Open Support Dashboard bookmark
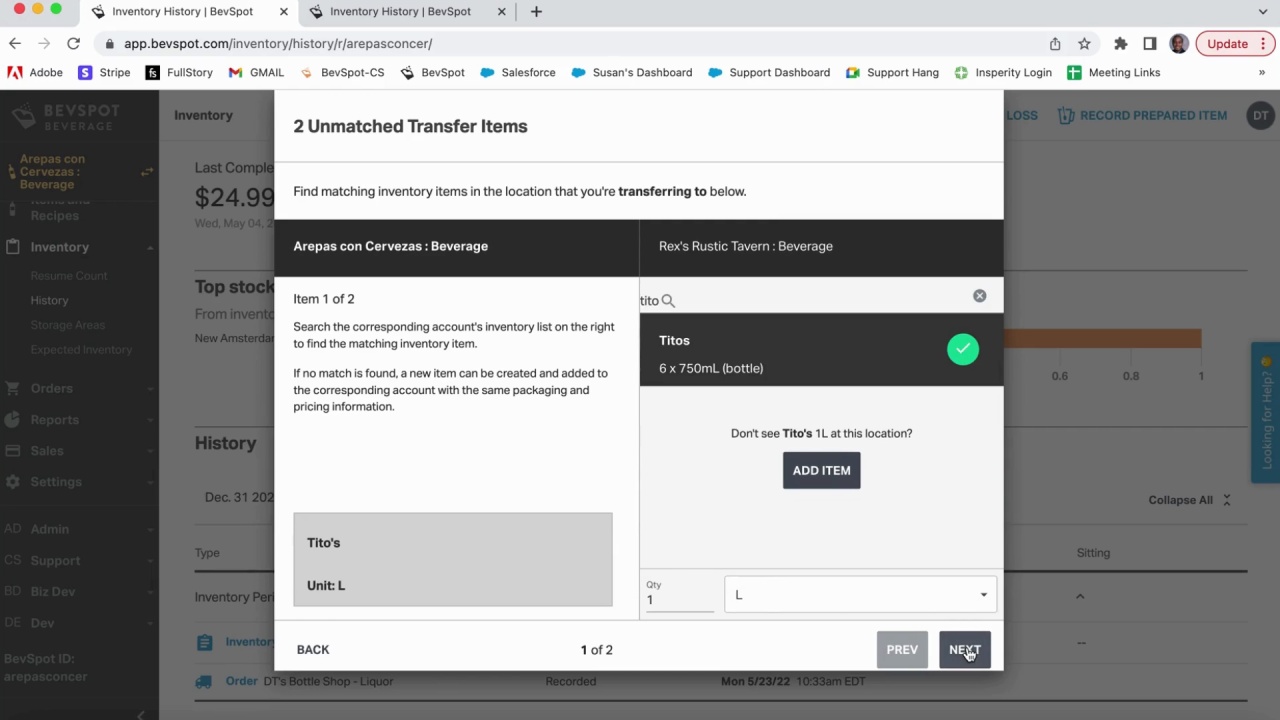This screenshot has height=720, width=1280. click(x=768, y=73)
